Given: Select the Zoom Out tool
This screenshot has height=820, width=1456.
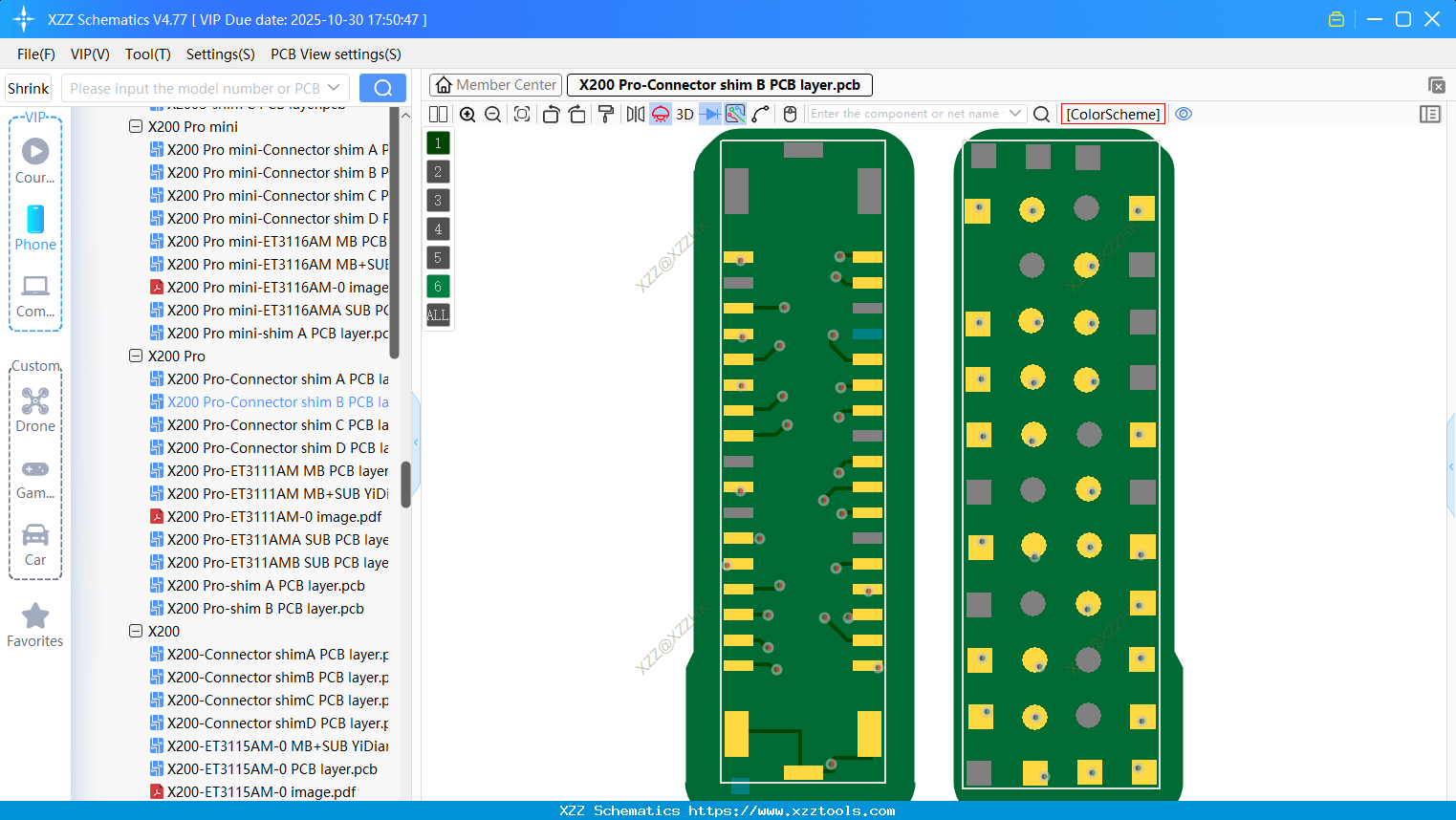Looking at the screenshot, I should (x=492, y=114).
